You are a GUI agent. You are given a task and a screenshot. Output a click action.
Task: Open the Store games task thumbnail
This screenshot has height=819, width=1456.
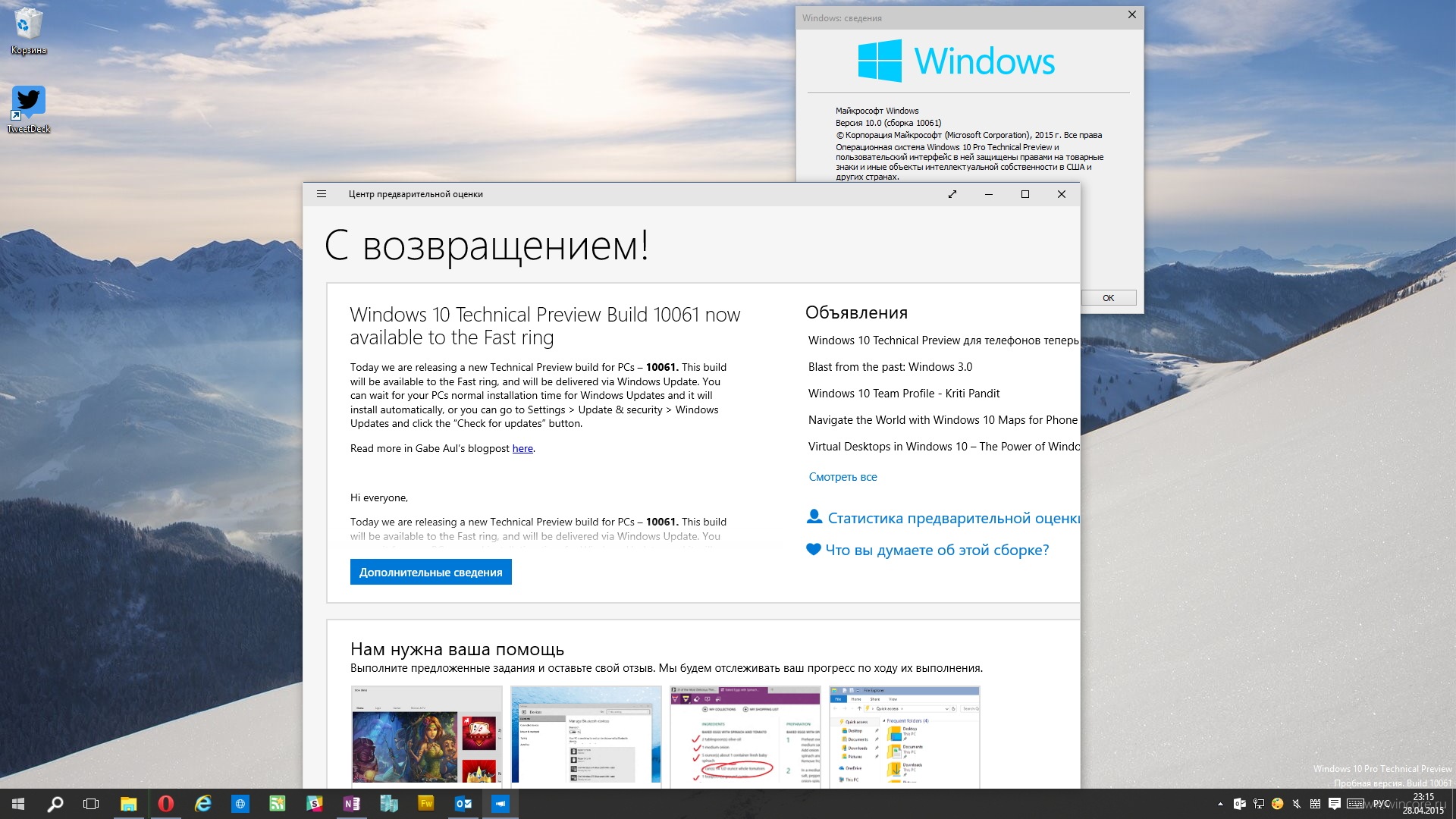(x=426, y=736)
